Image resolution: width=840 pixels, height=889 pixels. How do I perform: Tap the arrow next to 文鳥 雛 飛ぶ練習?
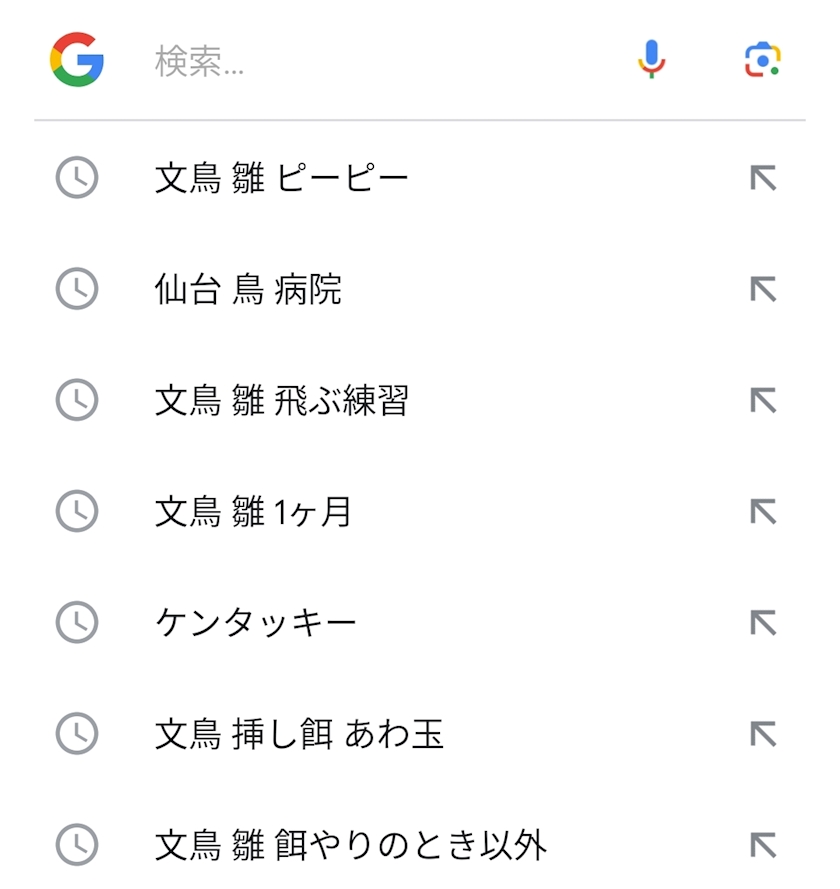click(x=763, y=400)
